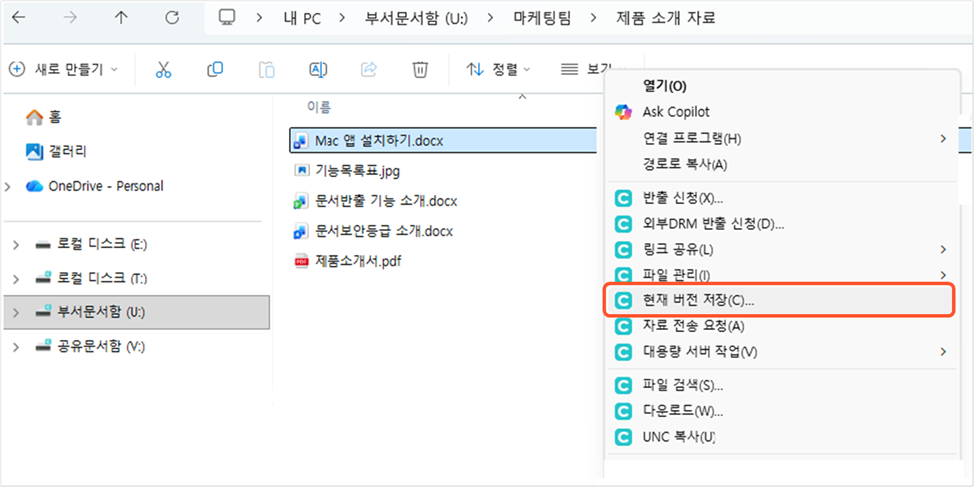Expand the 로컬 디스크 (E:) tree node

(x=14, y=245)
